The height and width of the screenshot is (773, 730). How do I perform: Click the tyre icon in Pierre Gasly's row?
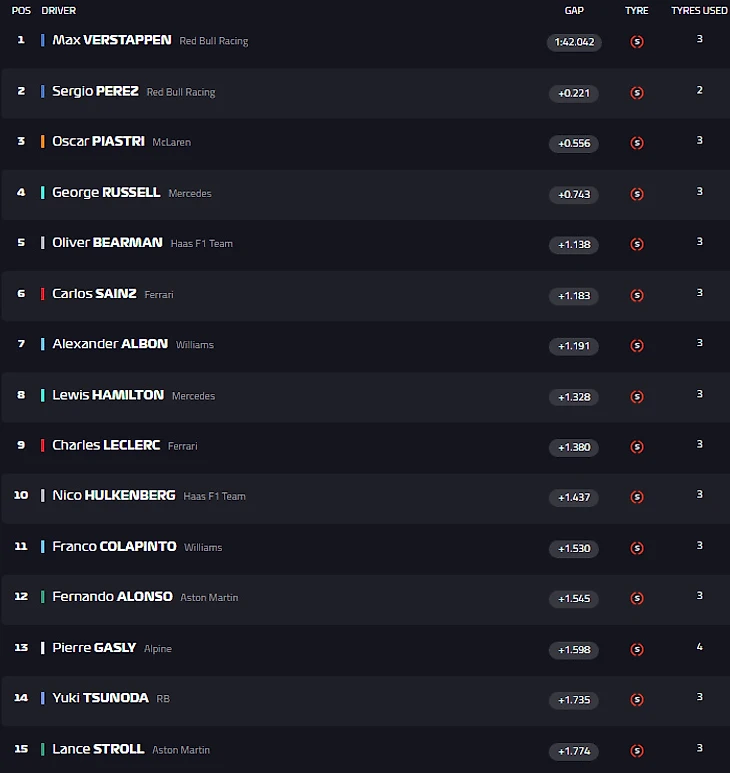tap(637, 649)
